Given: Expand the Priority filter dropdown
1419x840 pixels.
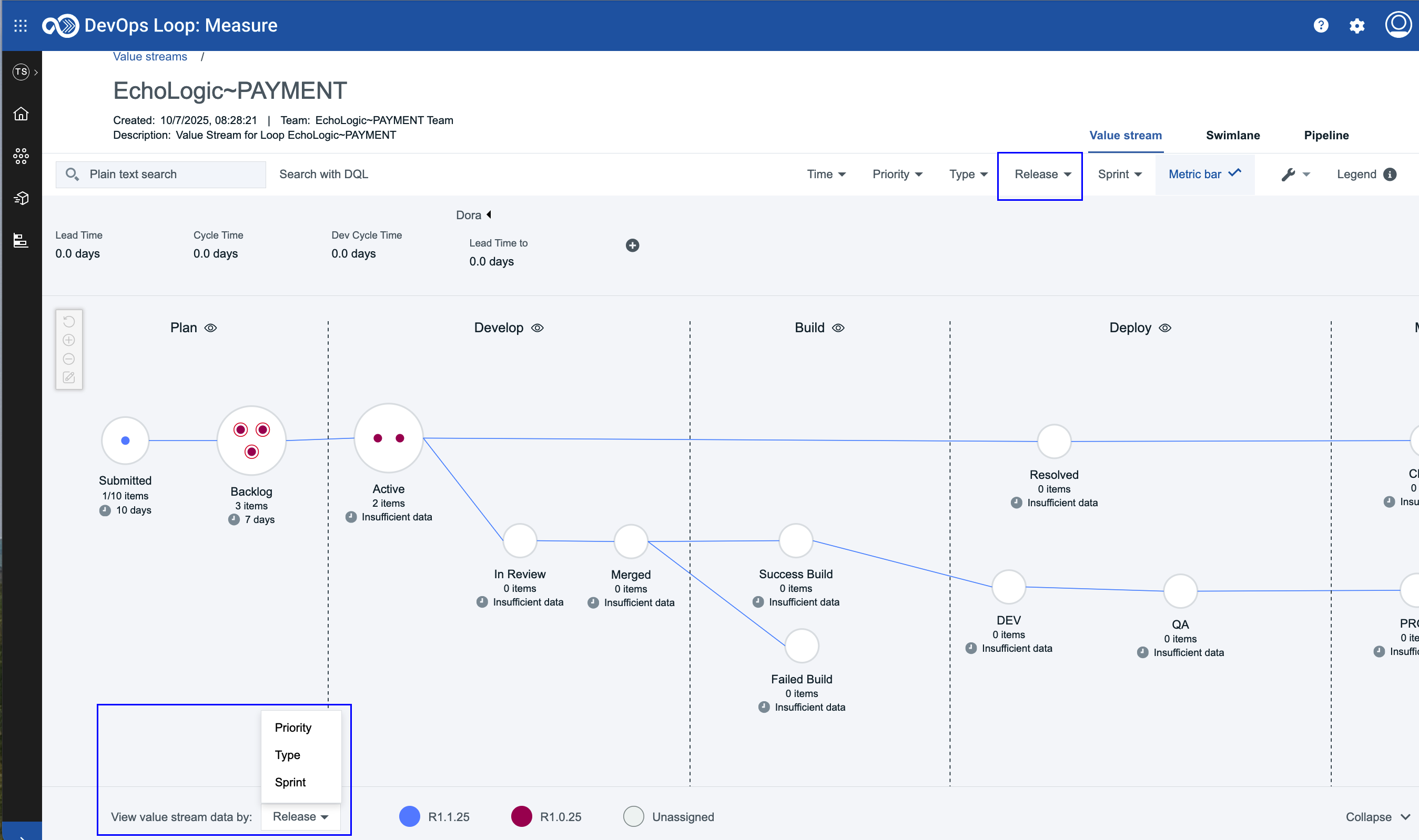Looking at the screenshot, I should point(897,175).
